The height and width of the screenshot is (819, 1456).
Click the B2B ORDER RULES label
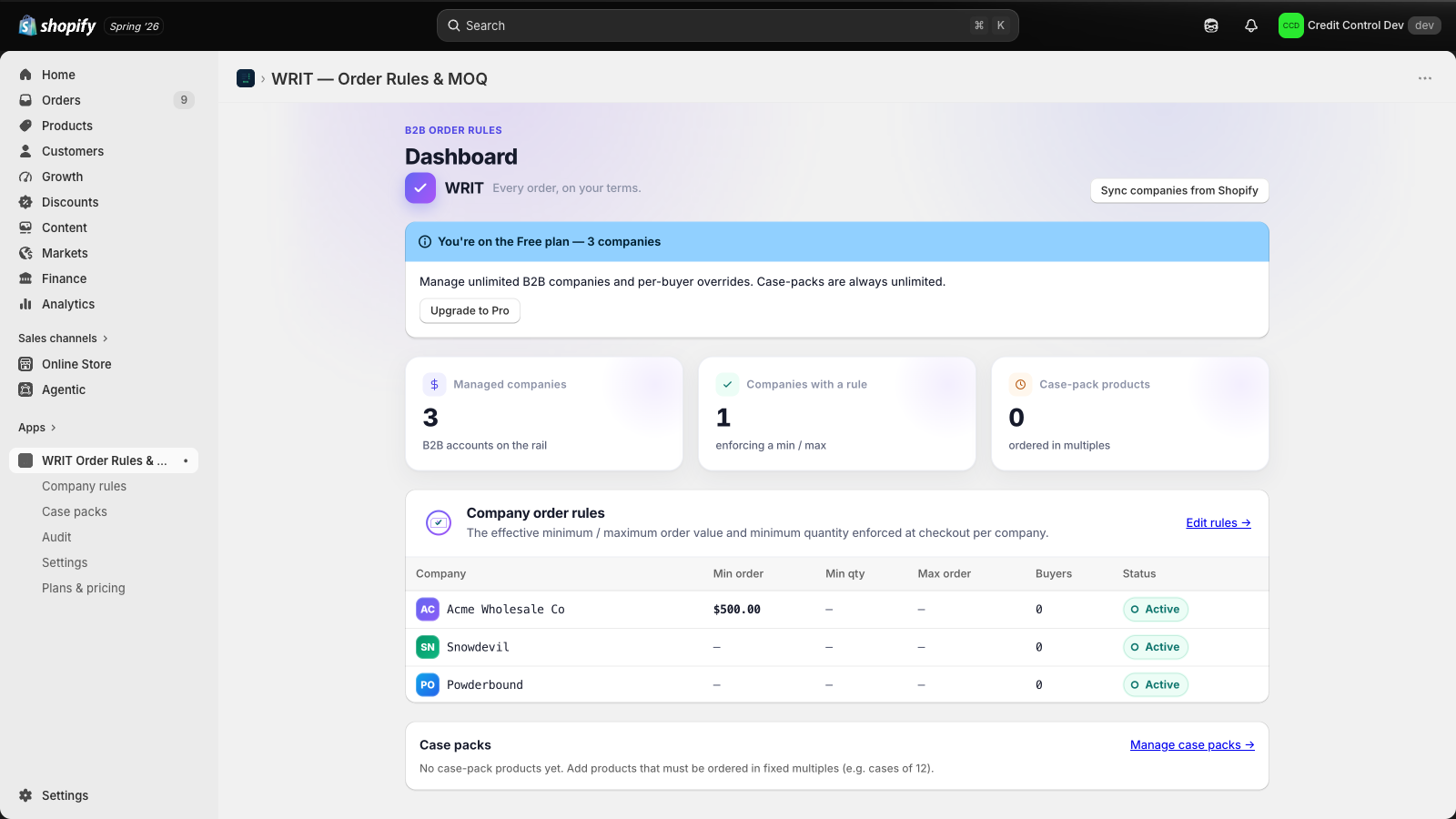tap(453, 130)
